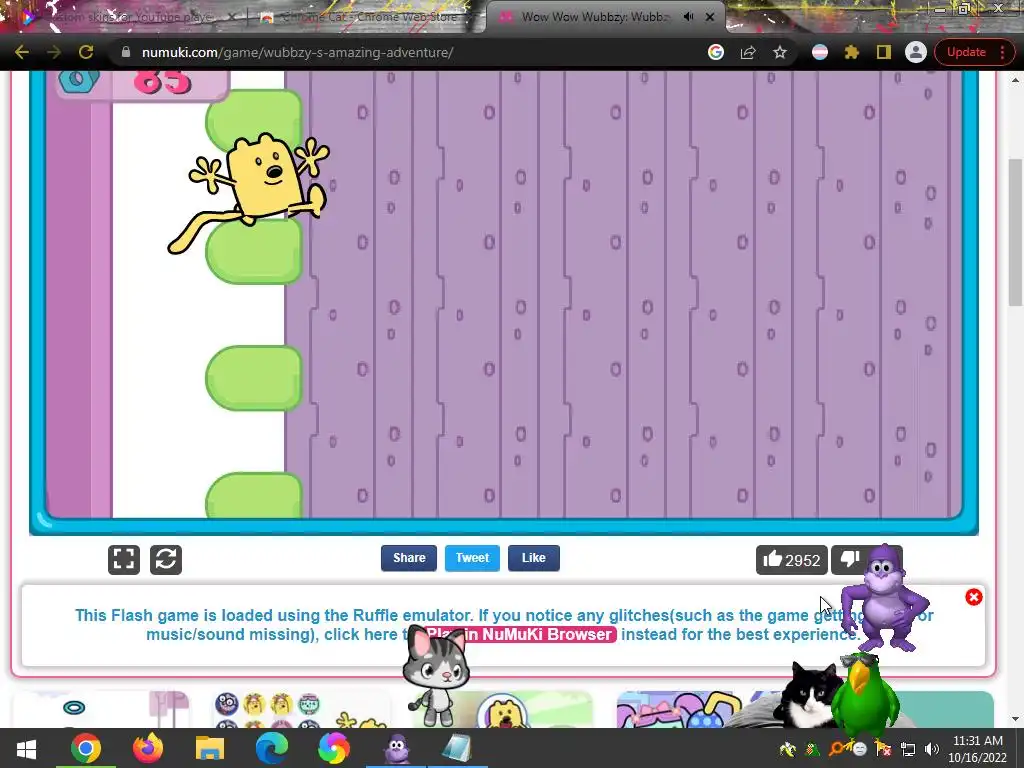The image size is (1024, 768).
Task: Close the Wow Wow Wubbzy tab
Action: pos(710,16)
